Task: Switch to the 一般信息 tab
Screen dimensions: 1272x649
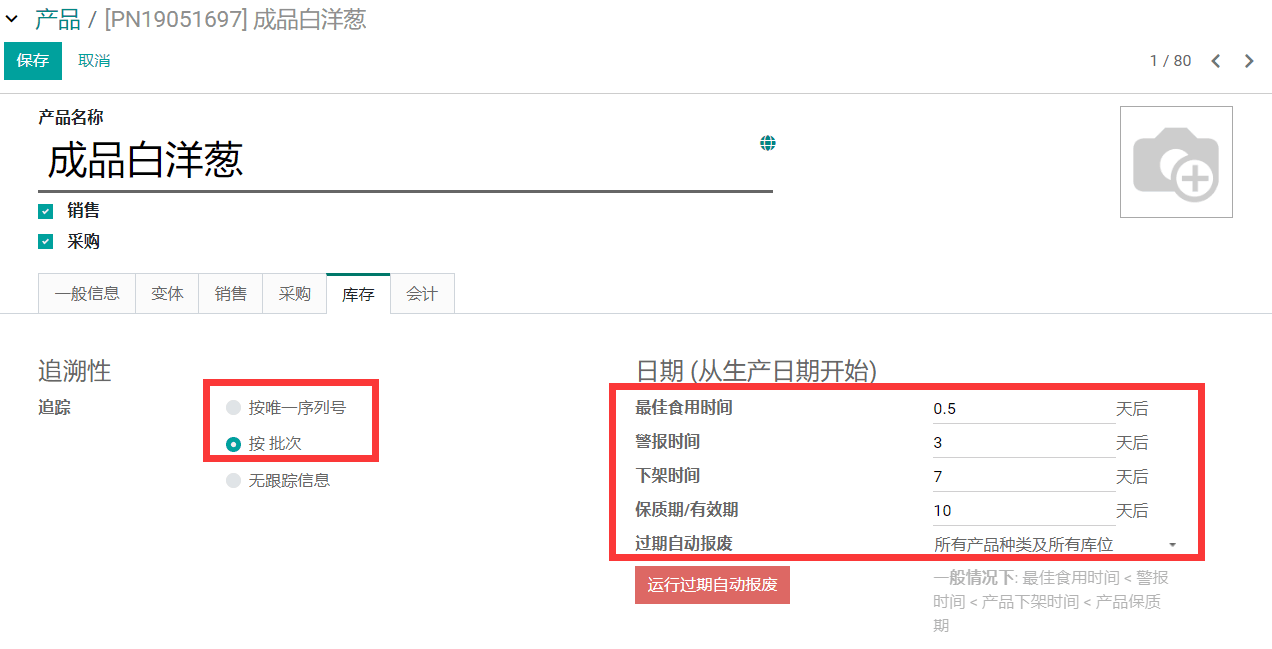Action: [x=87, y=294]
